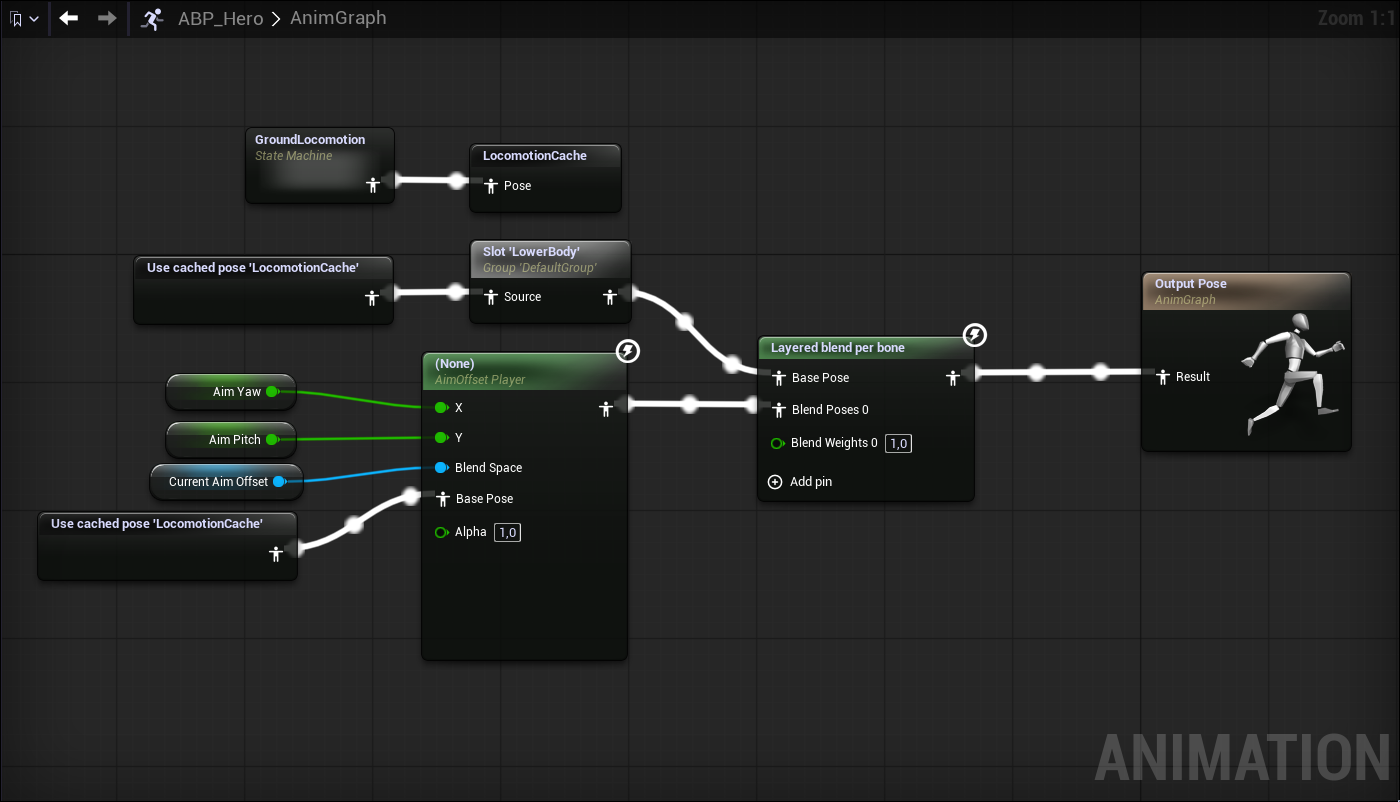This screenshot has width=1400, height=802.
Task: Click the Y input pin on AimOffset Player
Action: tap(441, 438)
